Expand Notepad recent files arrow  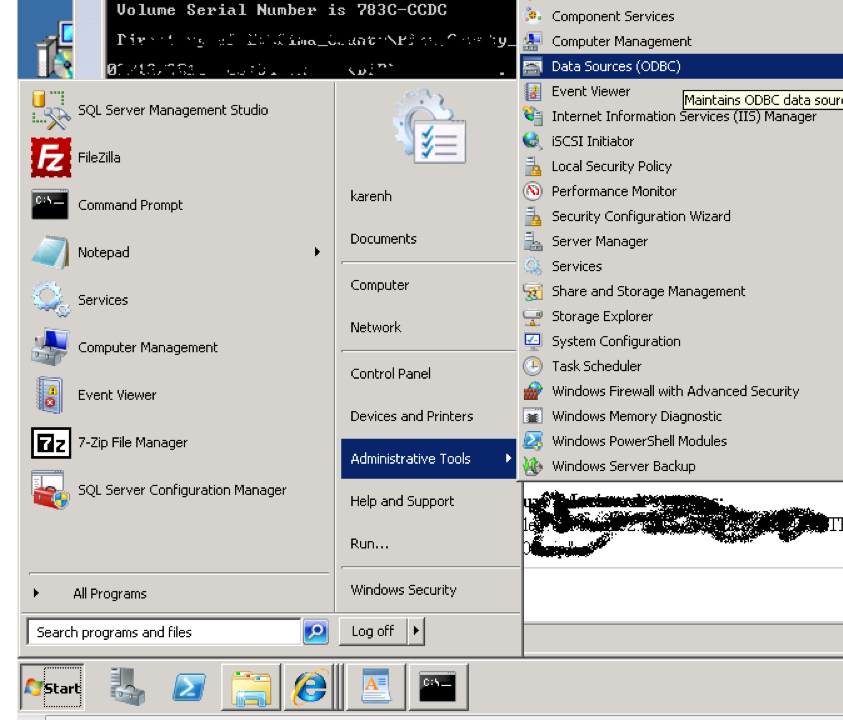point(317,252)
